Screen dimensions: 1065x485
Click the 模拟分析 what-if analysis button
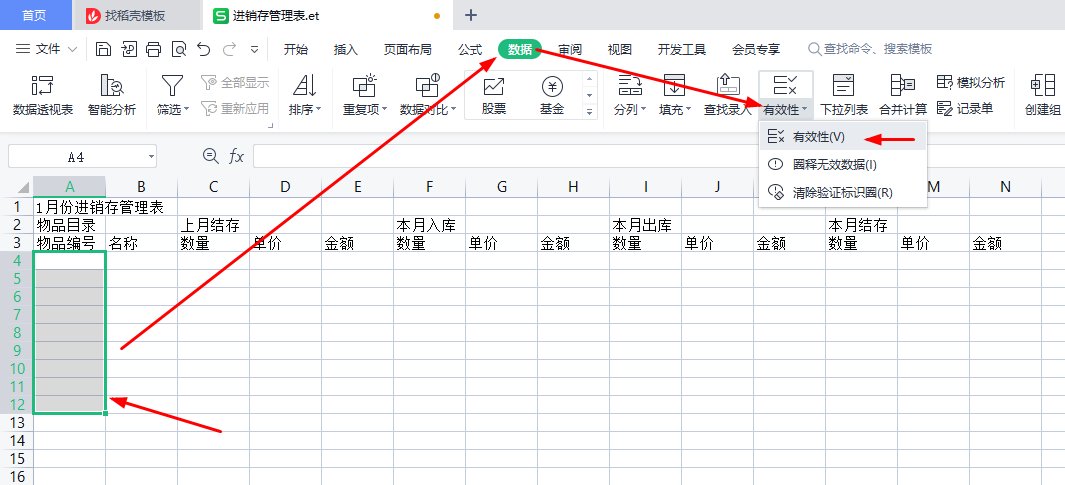coord(971,83)
